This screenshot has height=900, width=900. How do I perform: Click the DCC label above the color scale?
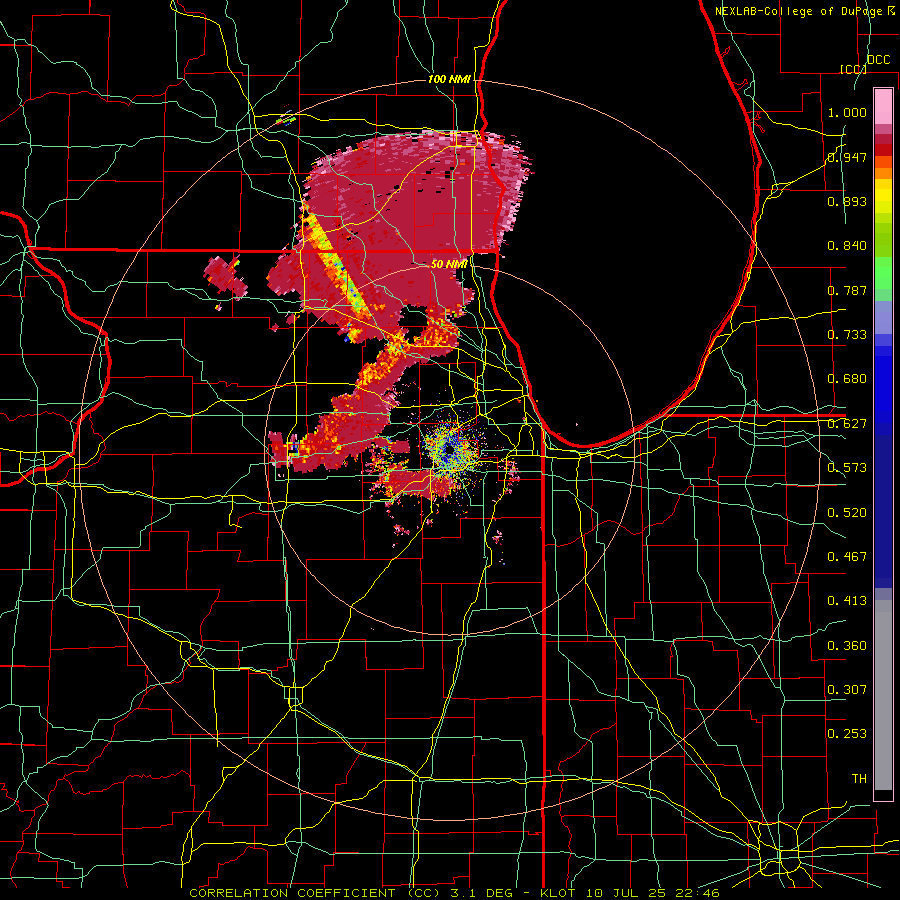pyautogui.click(x=879, y=60)
